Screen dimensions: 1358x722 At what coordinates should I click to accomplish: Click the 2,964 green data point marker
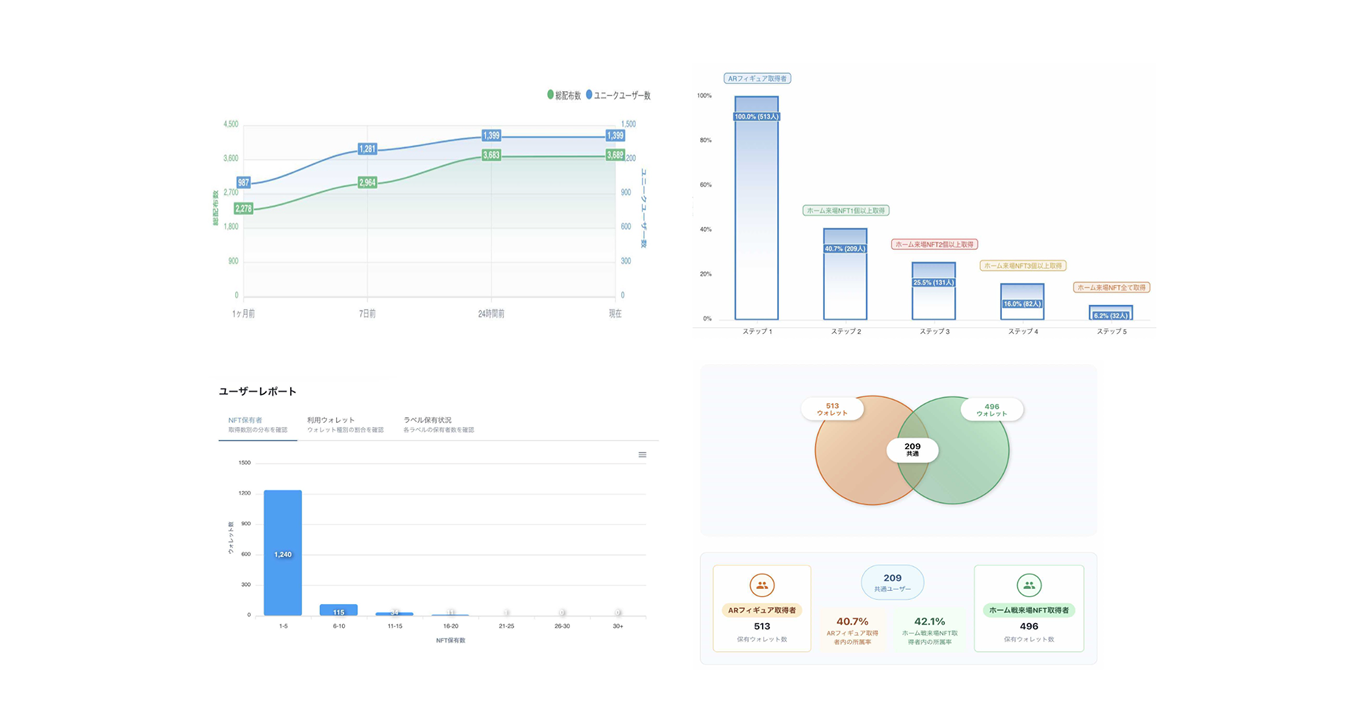click(x=367, y=183)
